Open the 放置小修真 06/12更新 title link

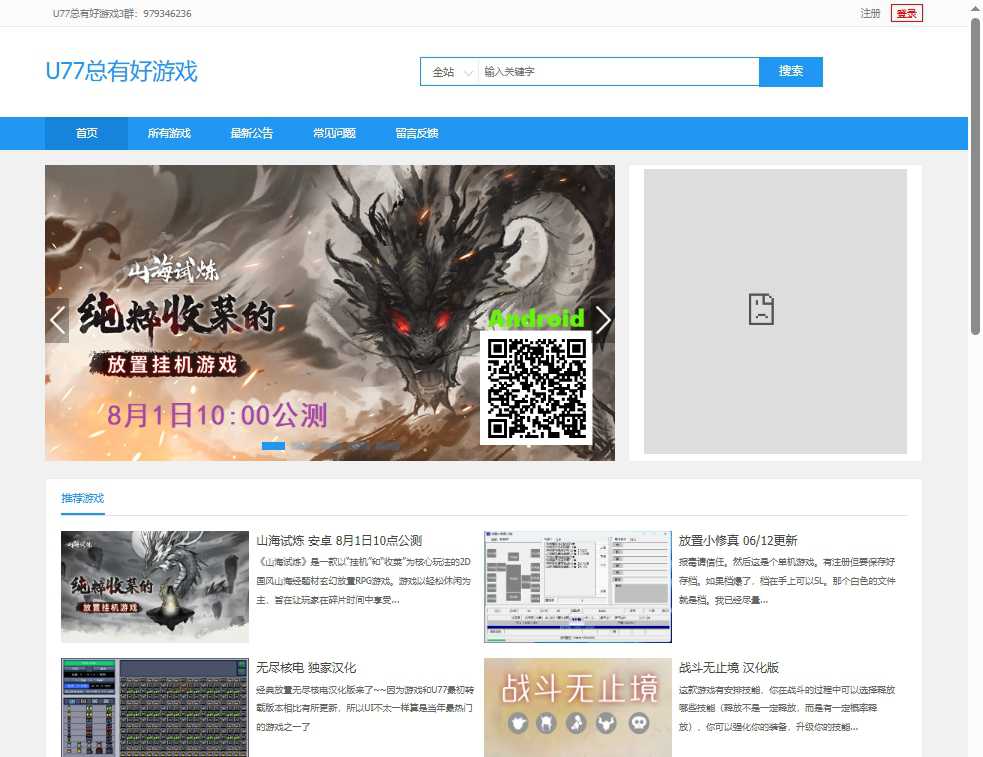[737, 541]
